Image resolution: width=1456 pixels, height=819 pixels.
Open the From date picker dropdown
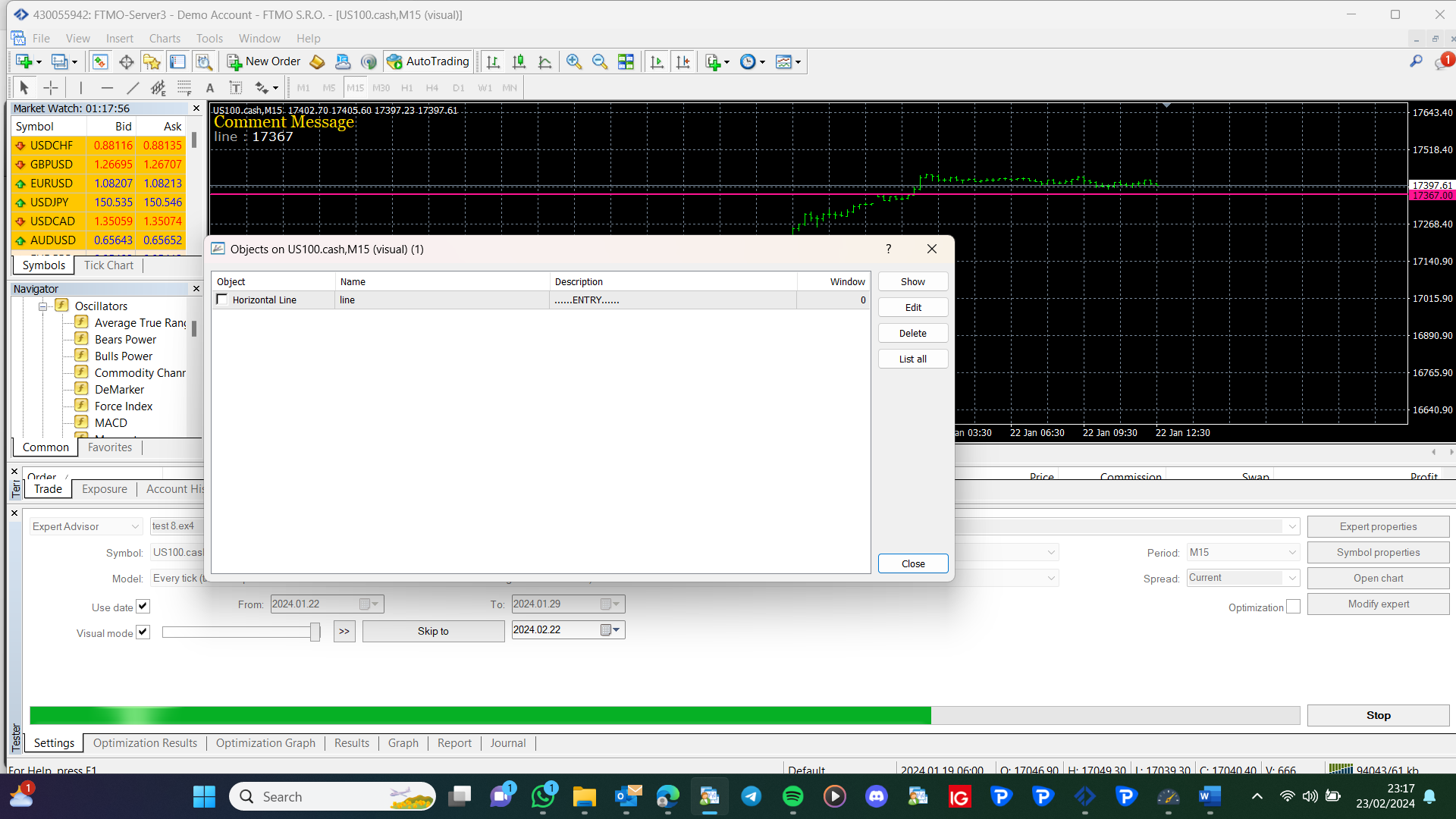[x=370, y=604]
